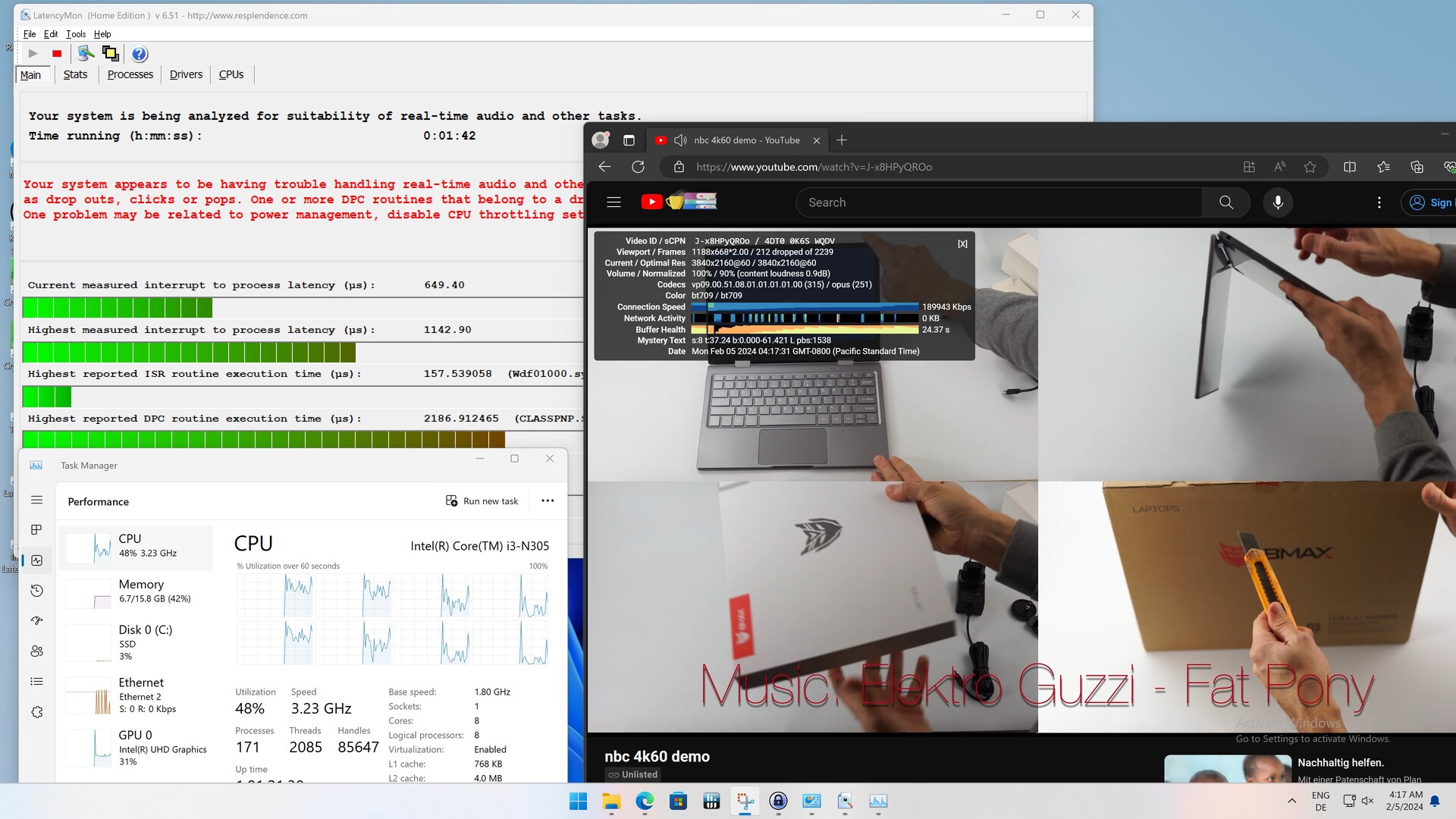The image size is (1456, 819).
Task: Select GPU 0 performance entry
Action: 136,748
